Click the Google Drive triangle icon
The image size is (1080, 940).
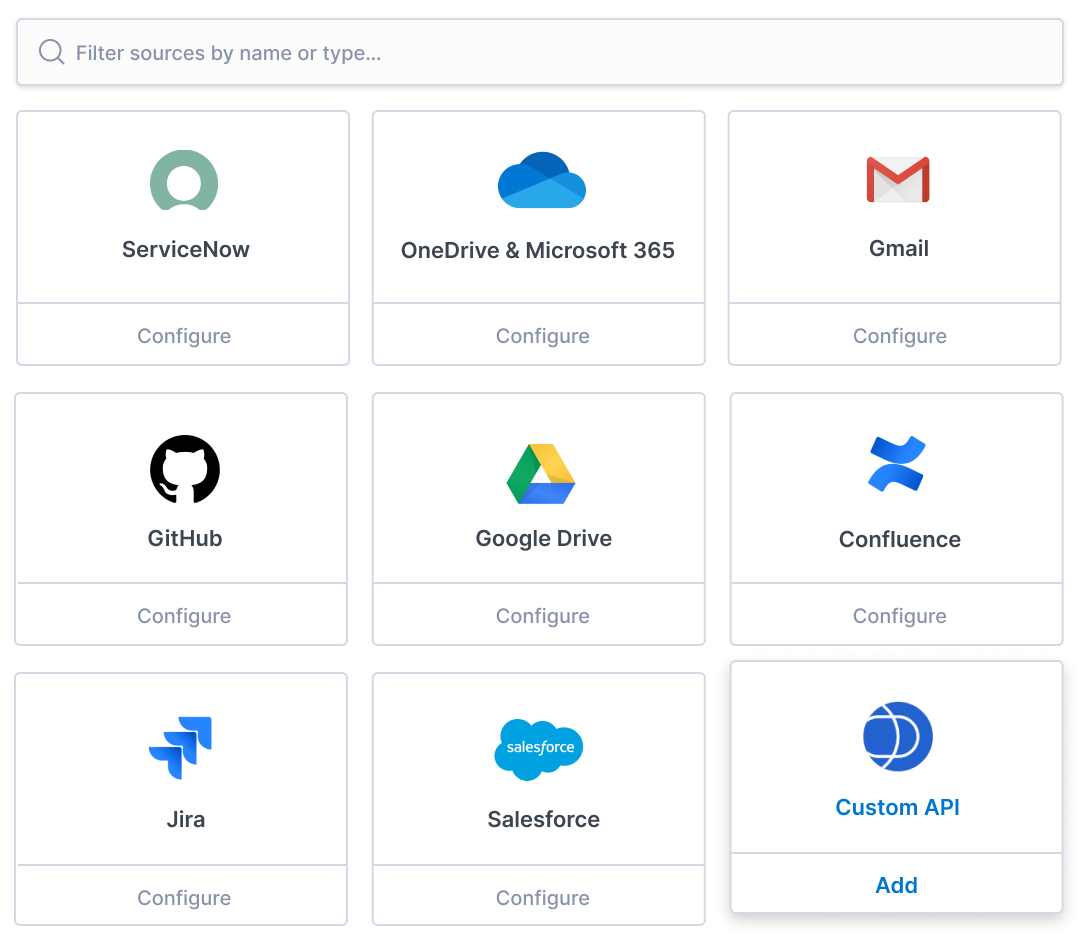pos(541,474)
